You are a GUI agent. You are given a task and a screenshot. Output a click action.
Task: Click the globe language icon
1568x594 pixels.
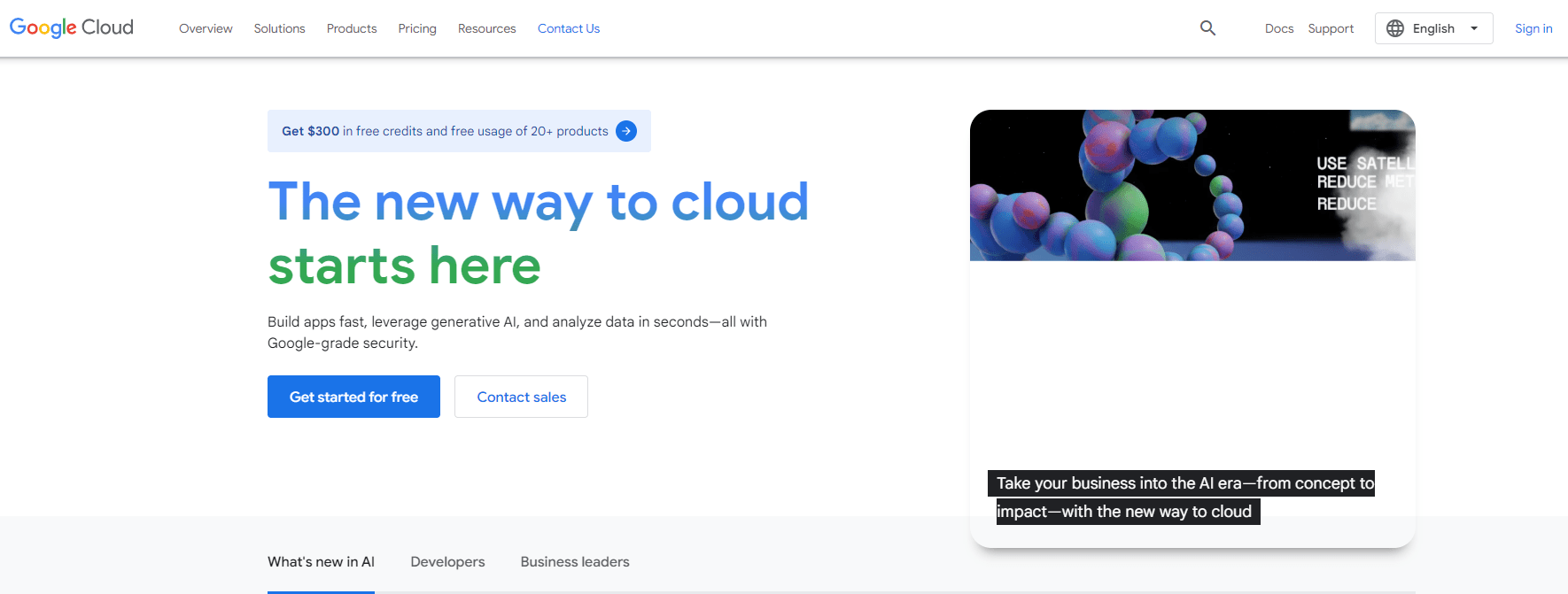pyautogui.click(x=1395, y=28)
